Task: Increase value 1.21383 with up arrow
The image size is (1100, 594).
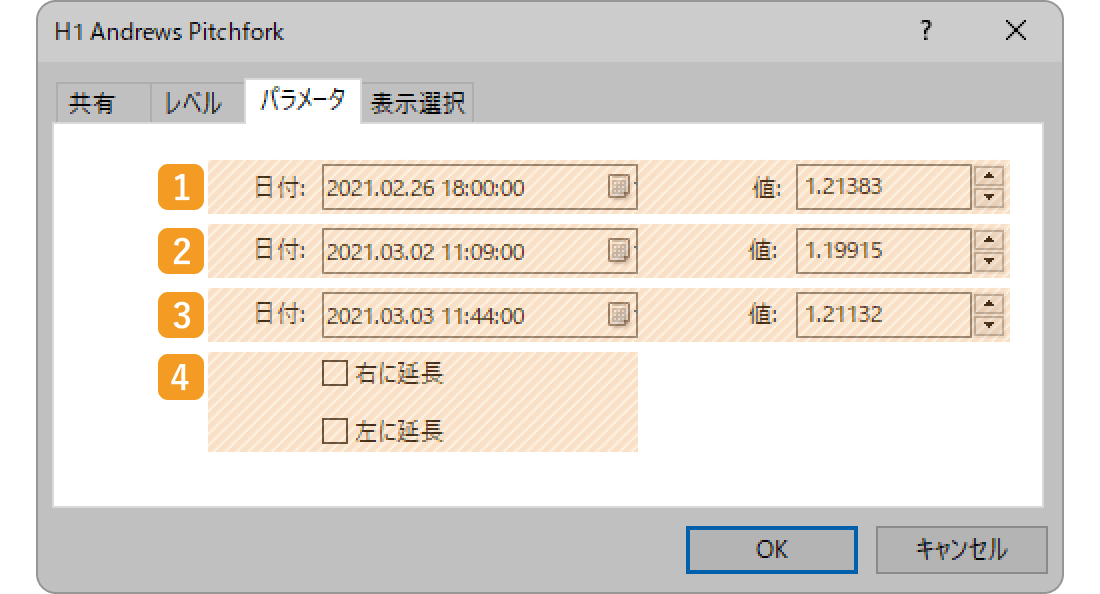Action: click(989, 176)
